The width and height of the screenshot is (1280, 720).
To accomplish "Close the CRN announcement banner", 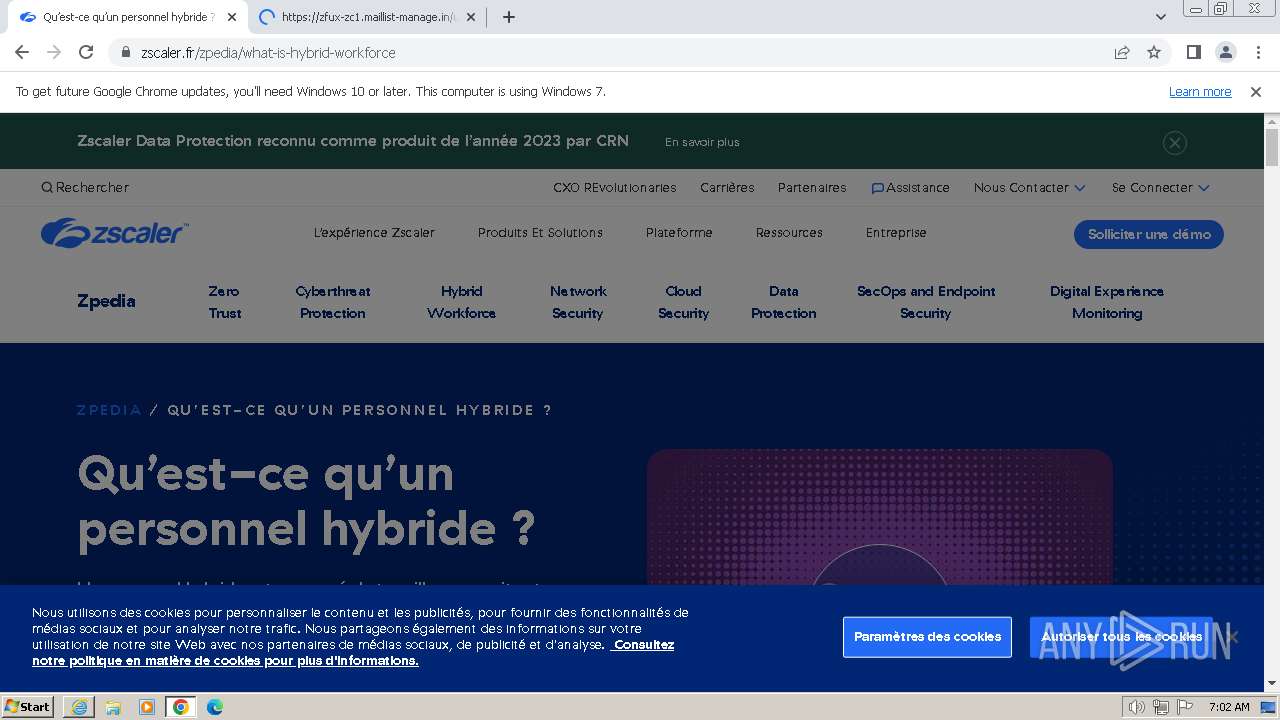I will (x=1175, y=143).
